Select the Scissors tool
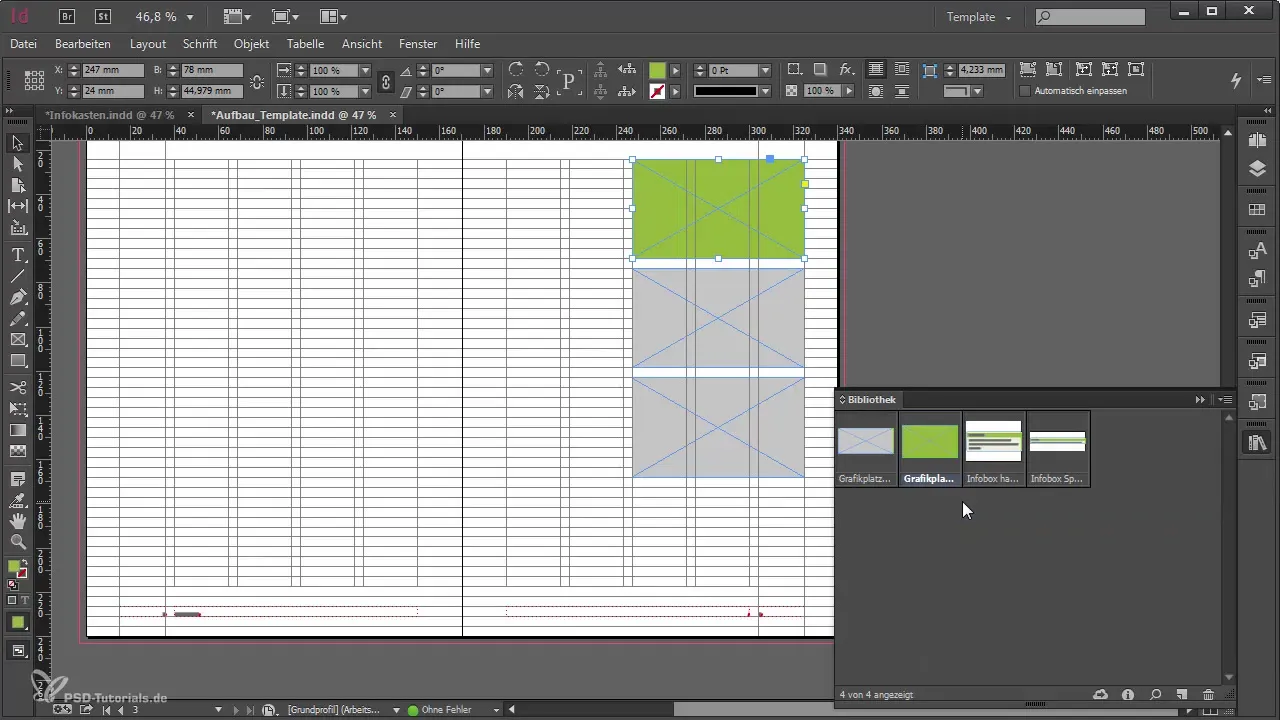 pyautogui.click(x=18, y=387)
